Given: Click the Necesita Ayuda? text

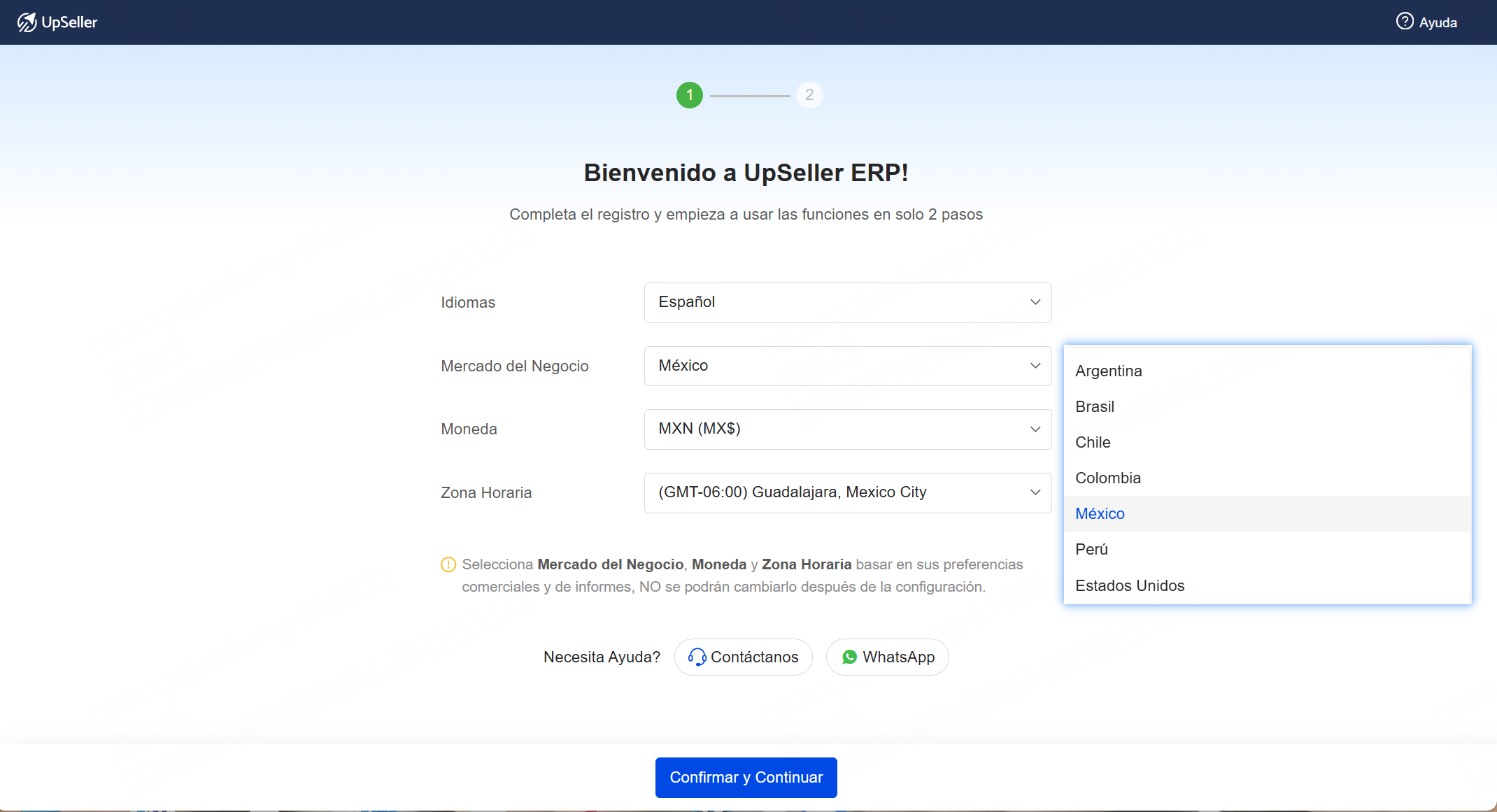Looking at the screenshot, I should 602,657.
